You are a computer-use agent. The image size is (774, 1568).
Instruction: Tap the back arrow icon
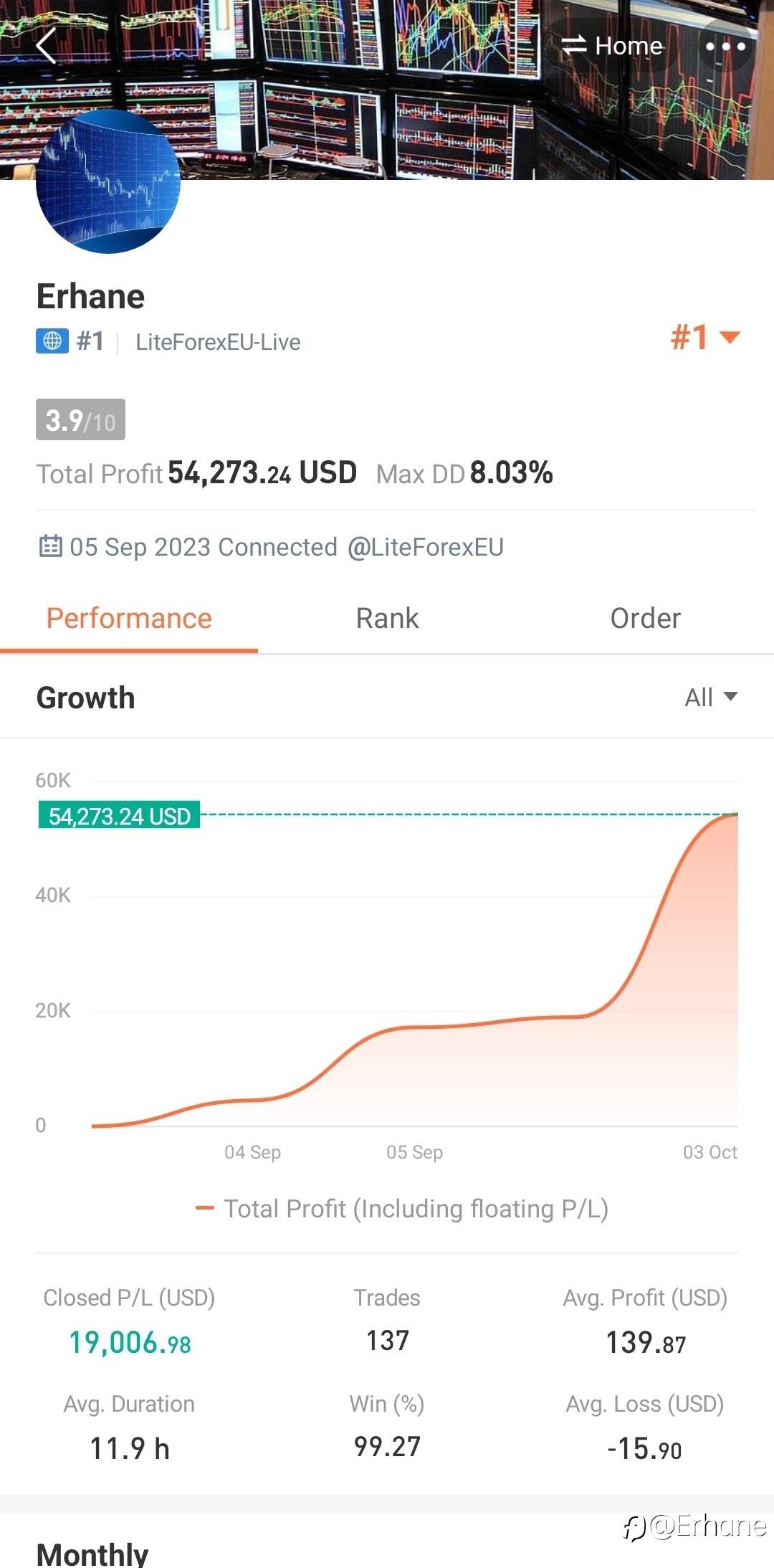(x=47, y=47)
